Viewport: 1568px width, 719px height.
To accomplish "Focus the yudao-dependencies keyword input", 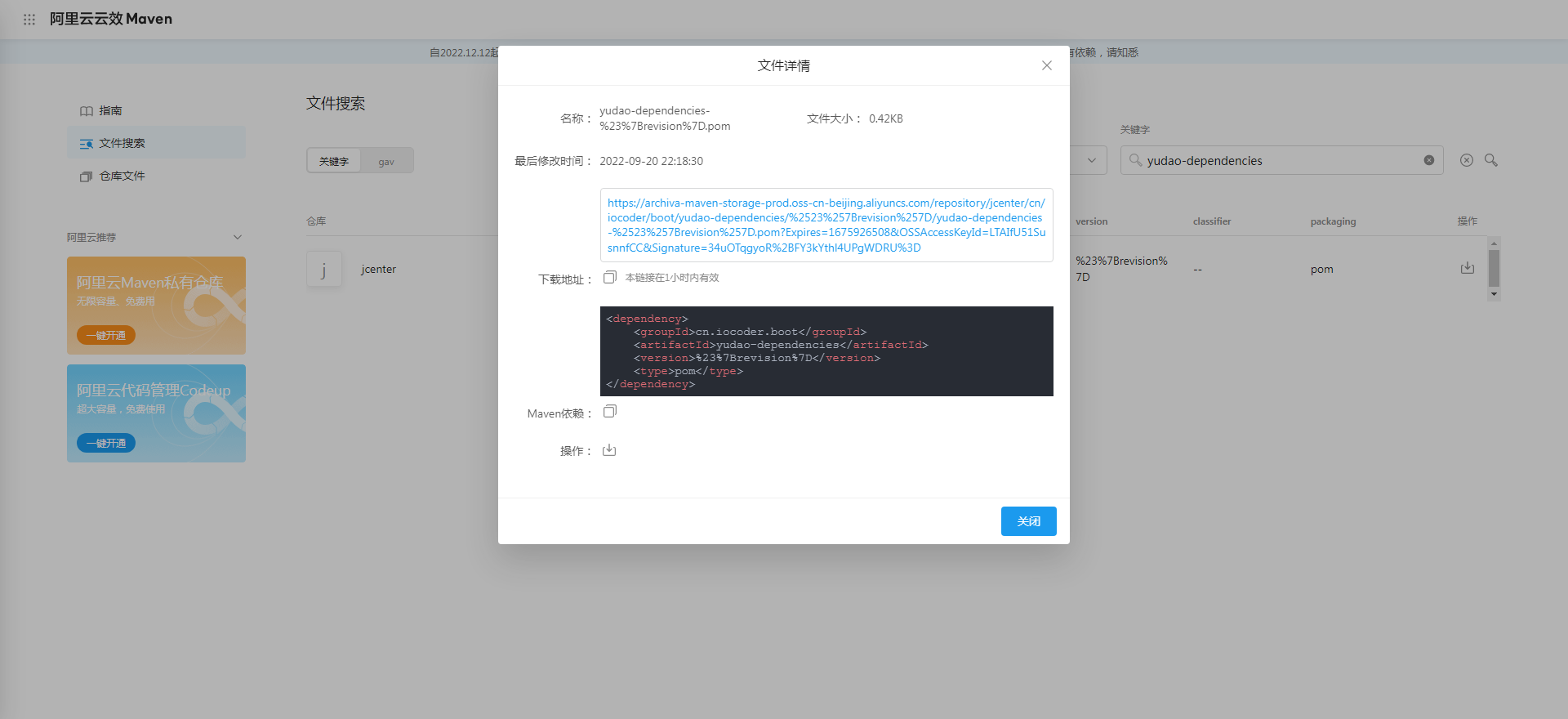I will point(1282,160).
